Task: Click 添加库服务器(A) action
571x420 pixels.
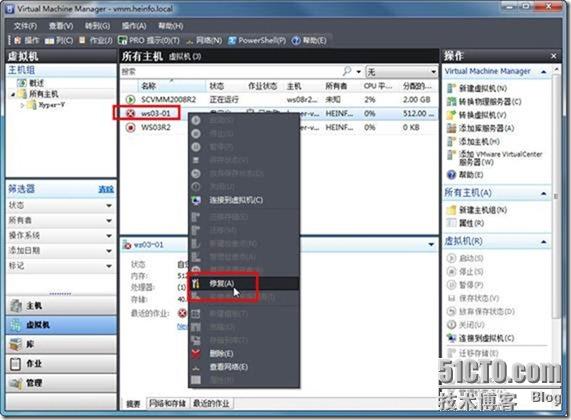Action: 481,128
